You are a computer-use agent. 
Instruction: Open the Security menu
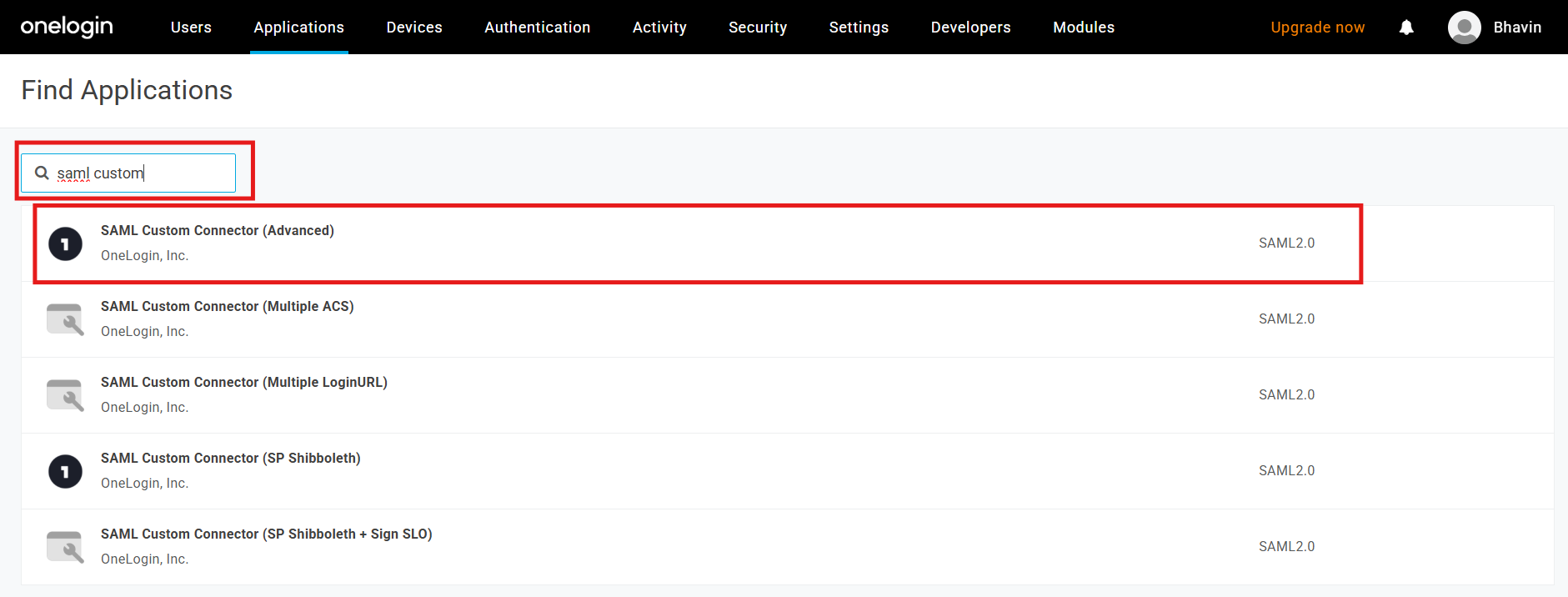pyautogui.click(x=758, y=28)
